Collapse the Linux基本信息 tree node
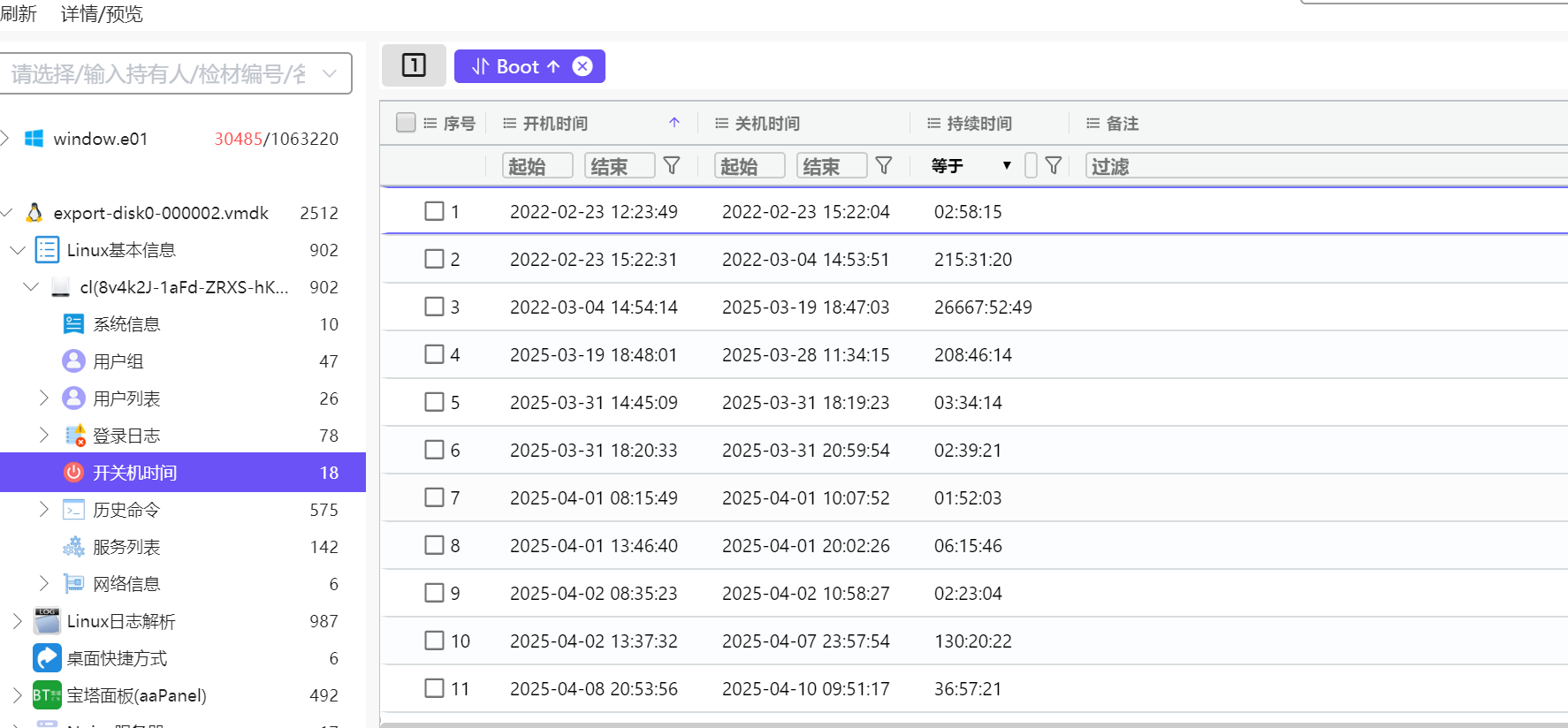 point(18,250)
